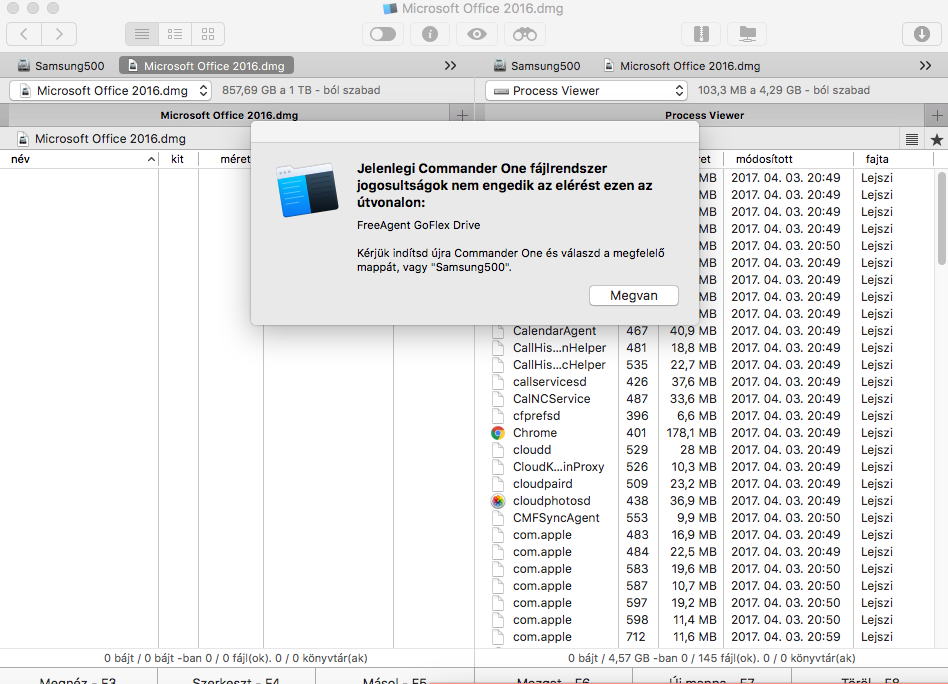Click the Chrome app icon in list
Viewport: 948px width, 684px height.
coord(498,433)
